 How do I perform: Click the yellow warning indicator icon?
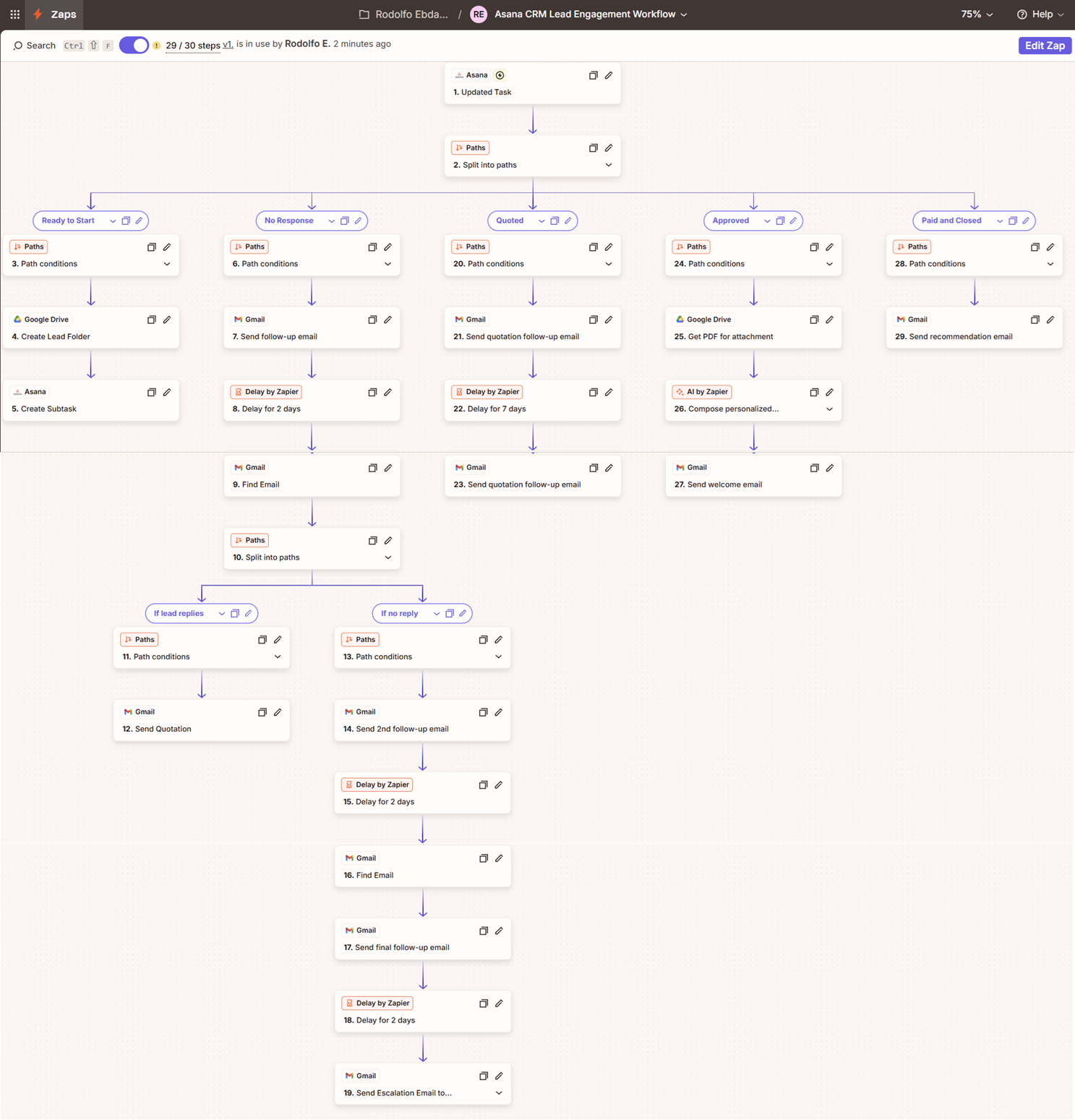point(156,46)
